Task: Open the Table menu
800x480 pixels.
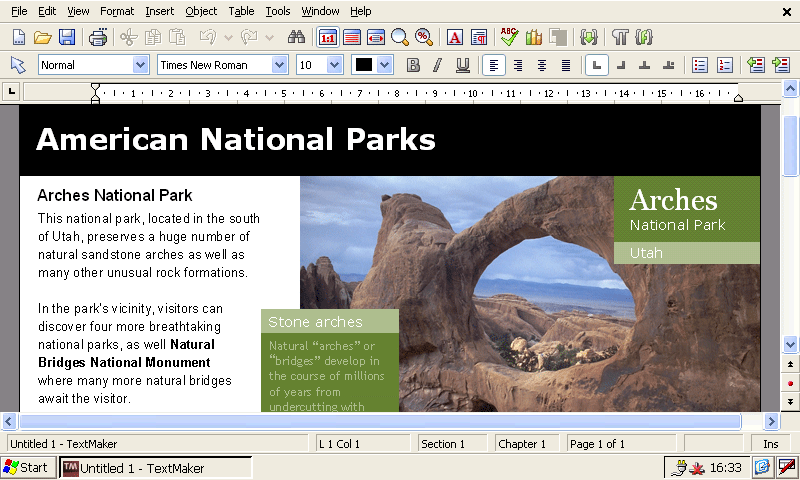Action: click(x=241, y=11)
